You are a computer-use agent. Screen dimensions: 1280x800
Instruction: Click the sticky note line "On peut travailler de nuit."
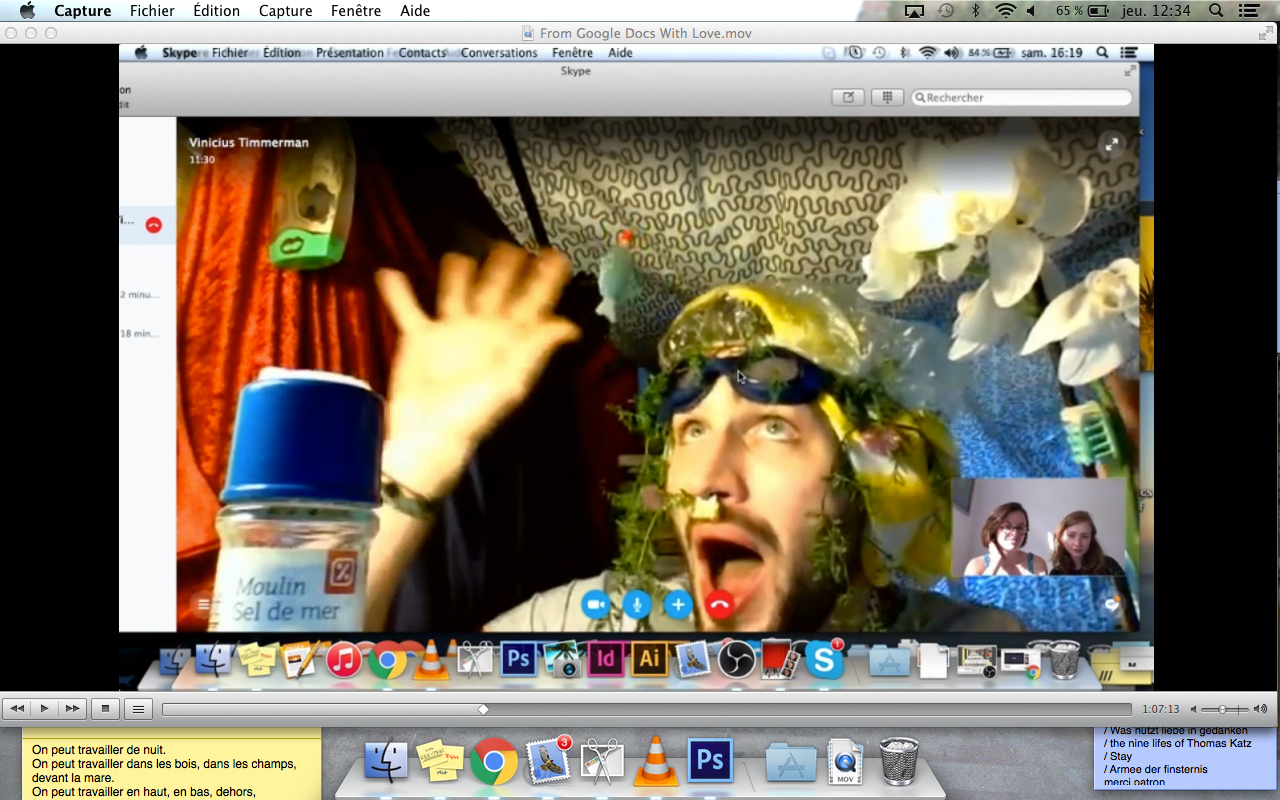coord(99,750)
